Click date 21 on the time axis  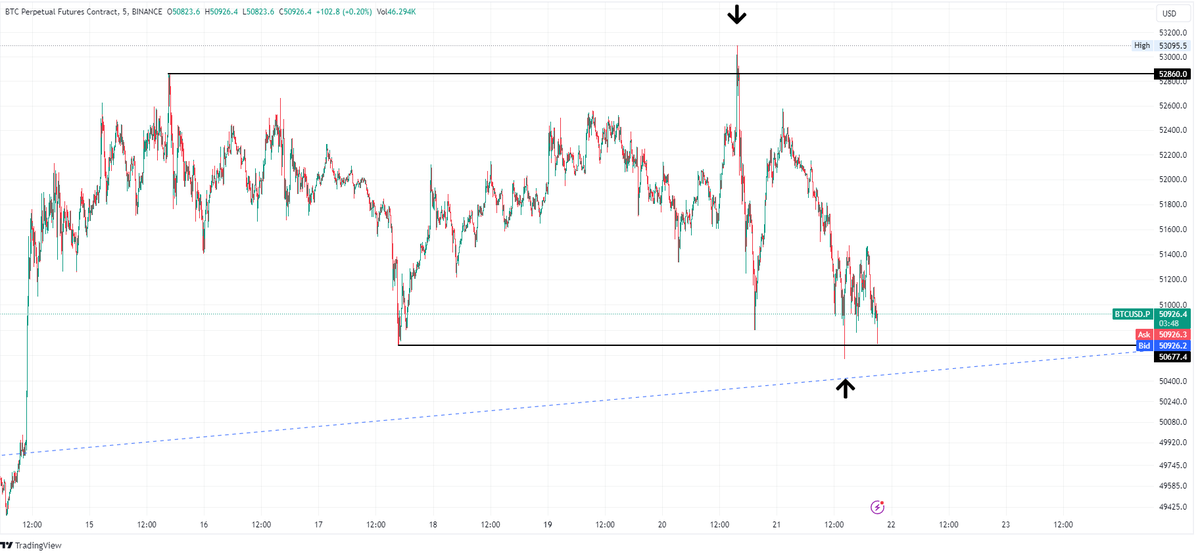coord(777,524)
